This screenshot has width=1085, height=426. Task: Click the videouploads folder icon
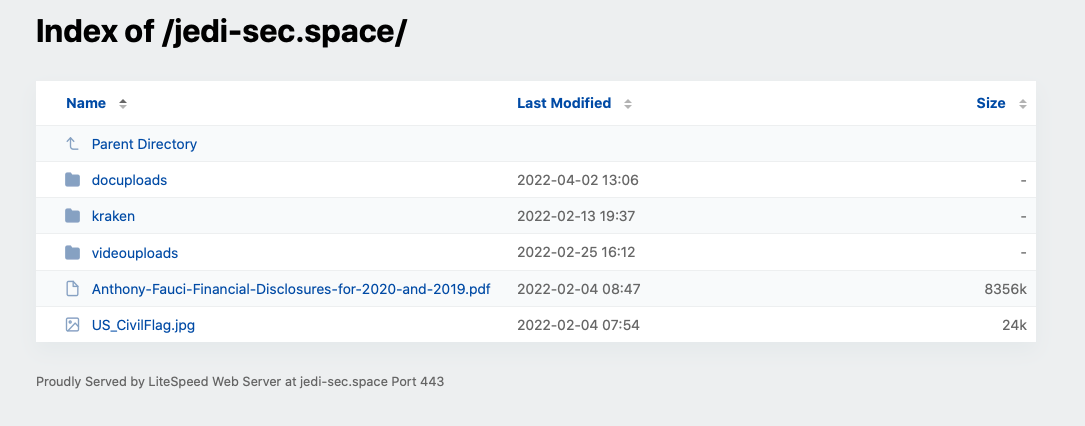(72, 252)
